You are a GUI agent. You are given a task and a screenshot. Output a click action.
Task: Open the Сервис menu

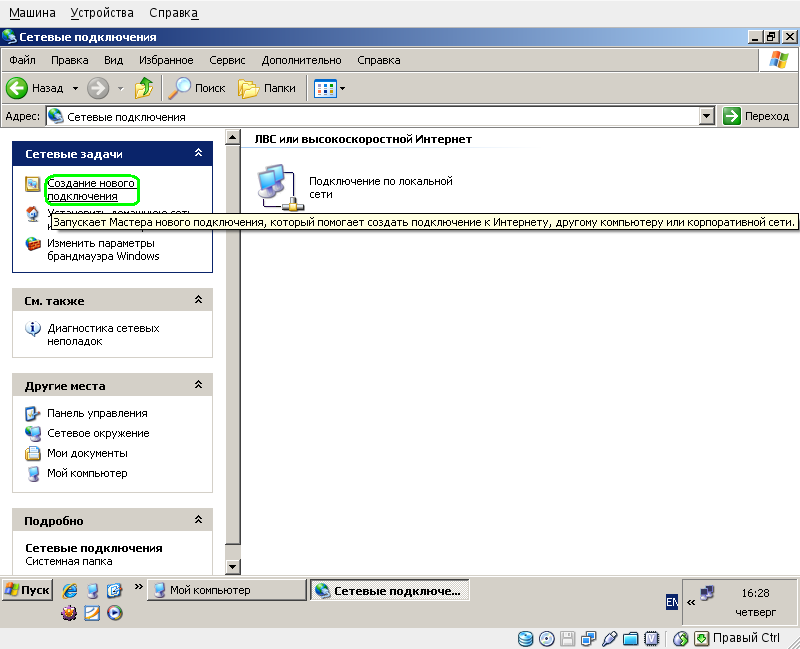[x=227, y=60]
